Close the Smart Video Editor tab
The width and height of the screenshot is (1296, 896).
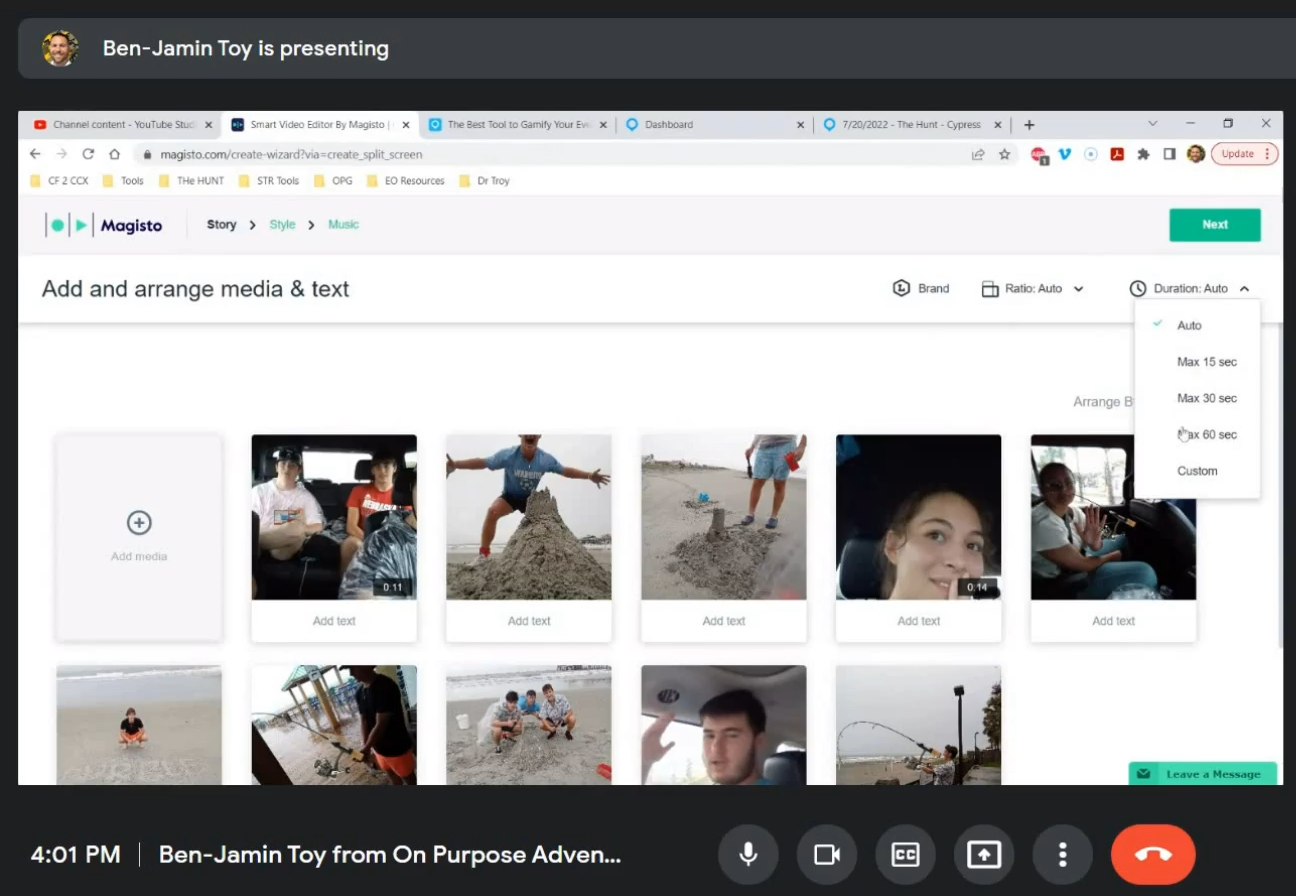coord(405,125)
